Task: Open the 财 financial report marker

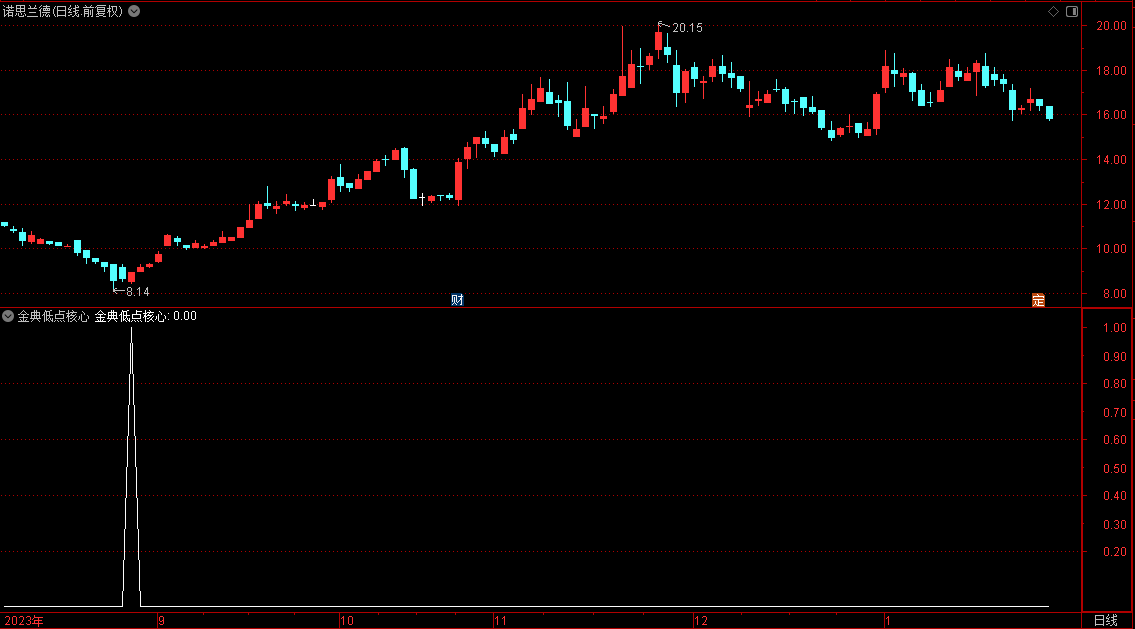Action: 457,300
